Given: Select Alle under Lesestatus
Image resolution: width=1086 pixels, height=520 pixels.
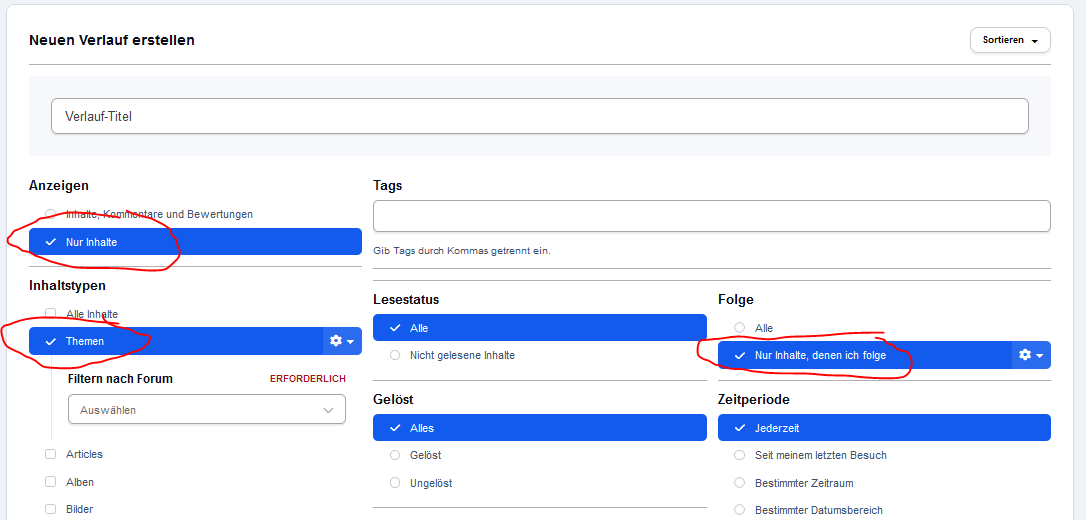Looking at the screenshot, I should [540, 328].
